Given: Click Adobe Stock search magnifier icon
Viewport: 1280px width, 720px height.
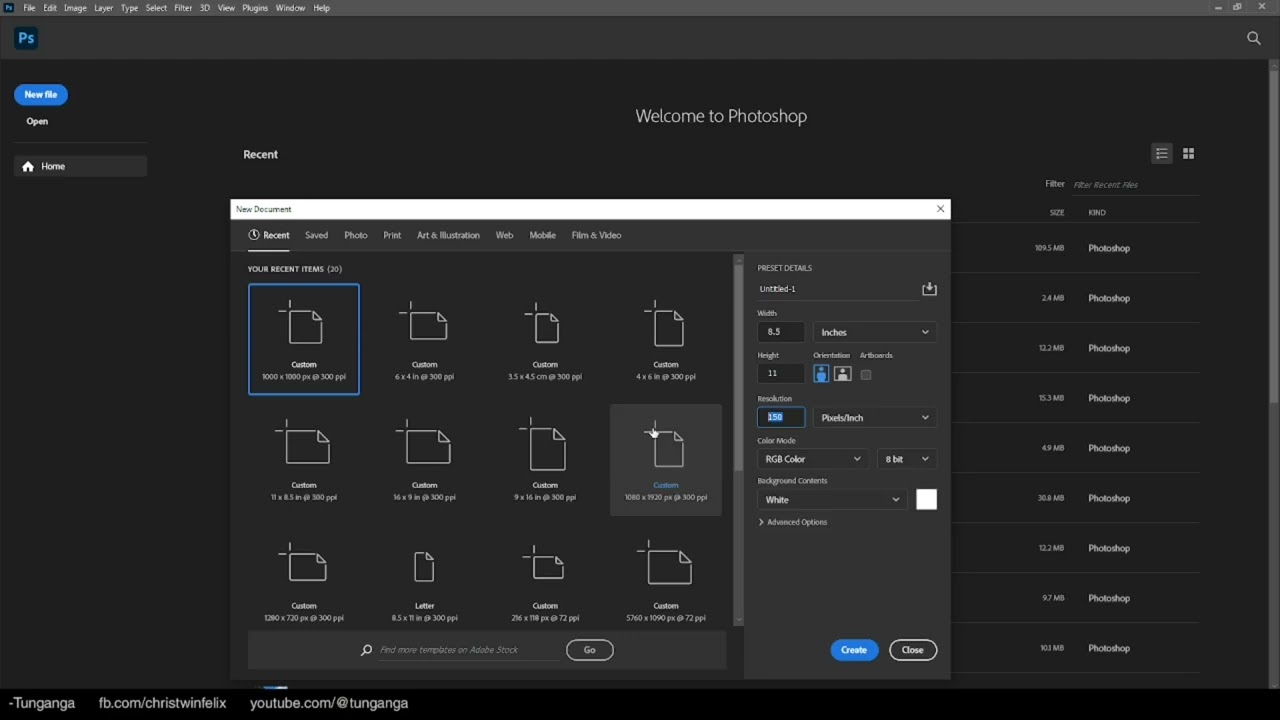Looking at the screenshot, I should (x=366, y=650).
